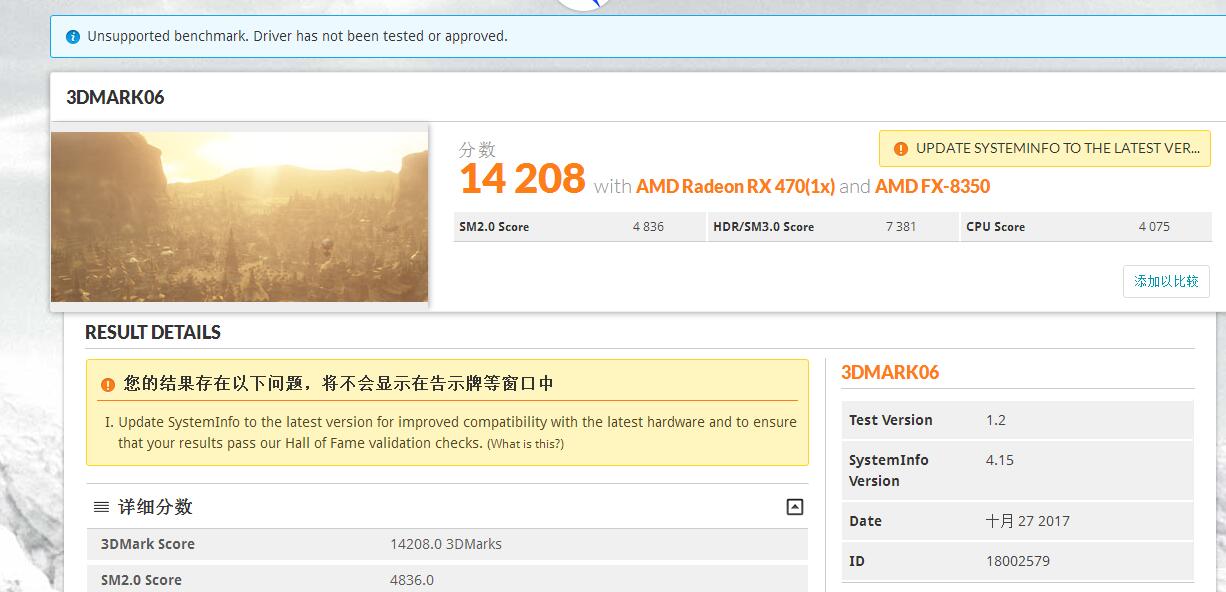Click SM2.0 Score detail value 4836.0
The height and width of the screenshot is (592, 1226).
pos(412,580)
